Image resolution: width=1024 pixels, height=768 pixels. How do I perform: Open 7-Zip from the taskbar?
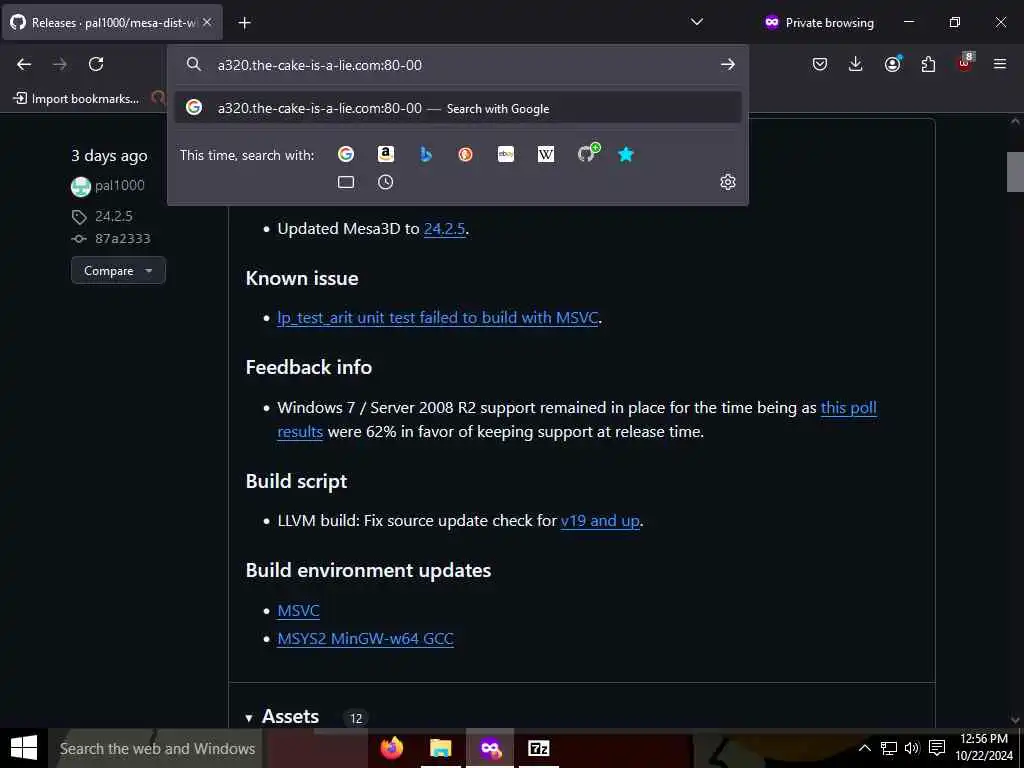click(x=539, y=748)
